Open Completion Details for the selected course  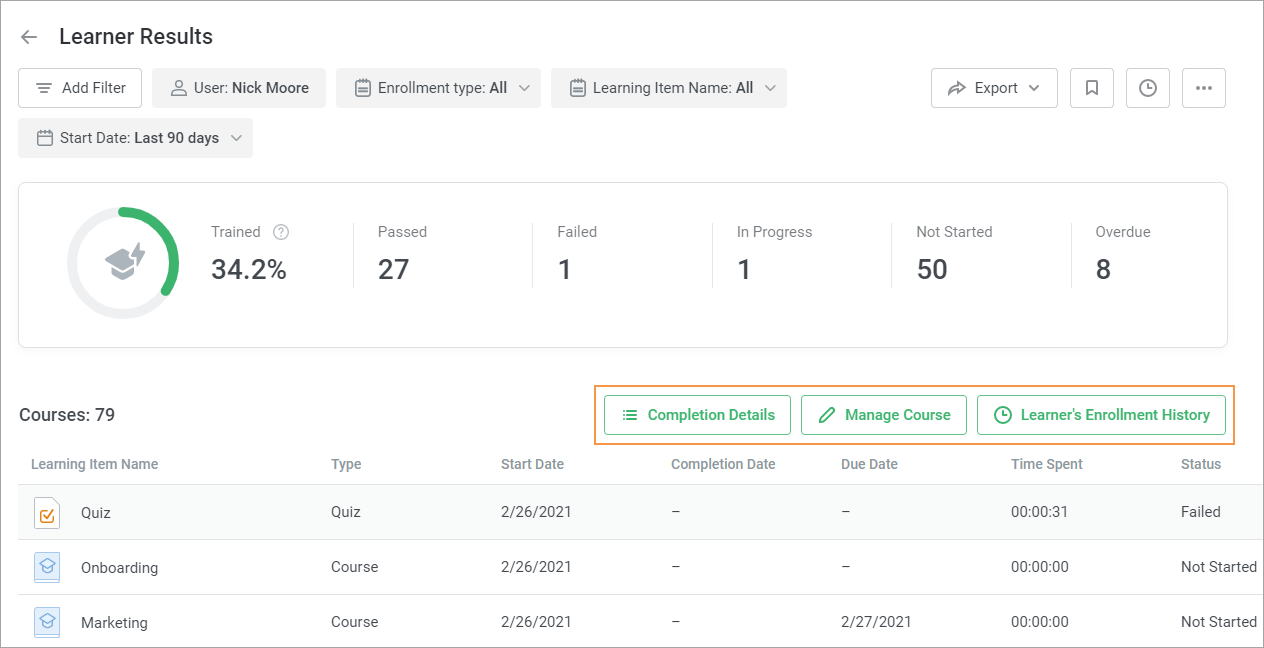[x=697, y=414]
